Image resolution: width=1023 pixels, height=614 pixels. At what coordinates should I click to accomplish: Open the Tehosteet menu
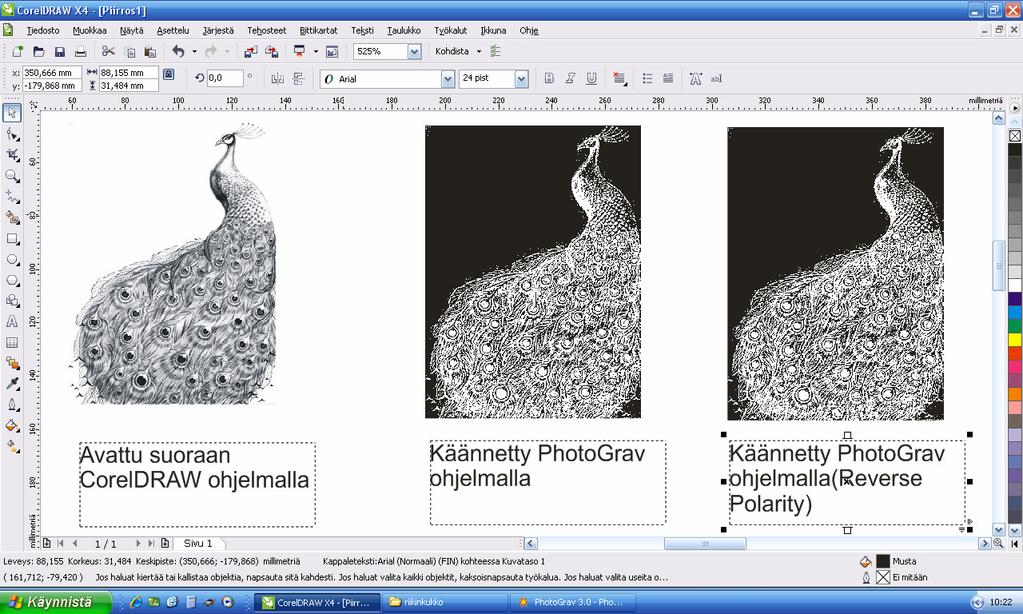(x=266, y=30)
